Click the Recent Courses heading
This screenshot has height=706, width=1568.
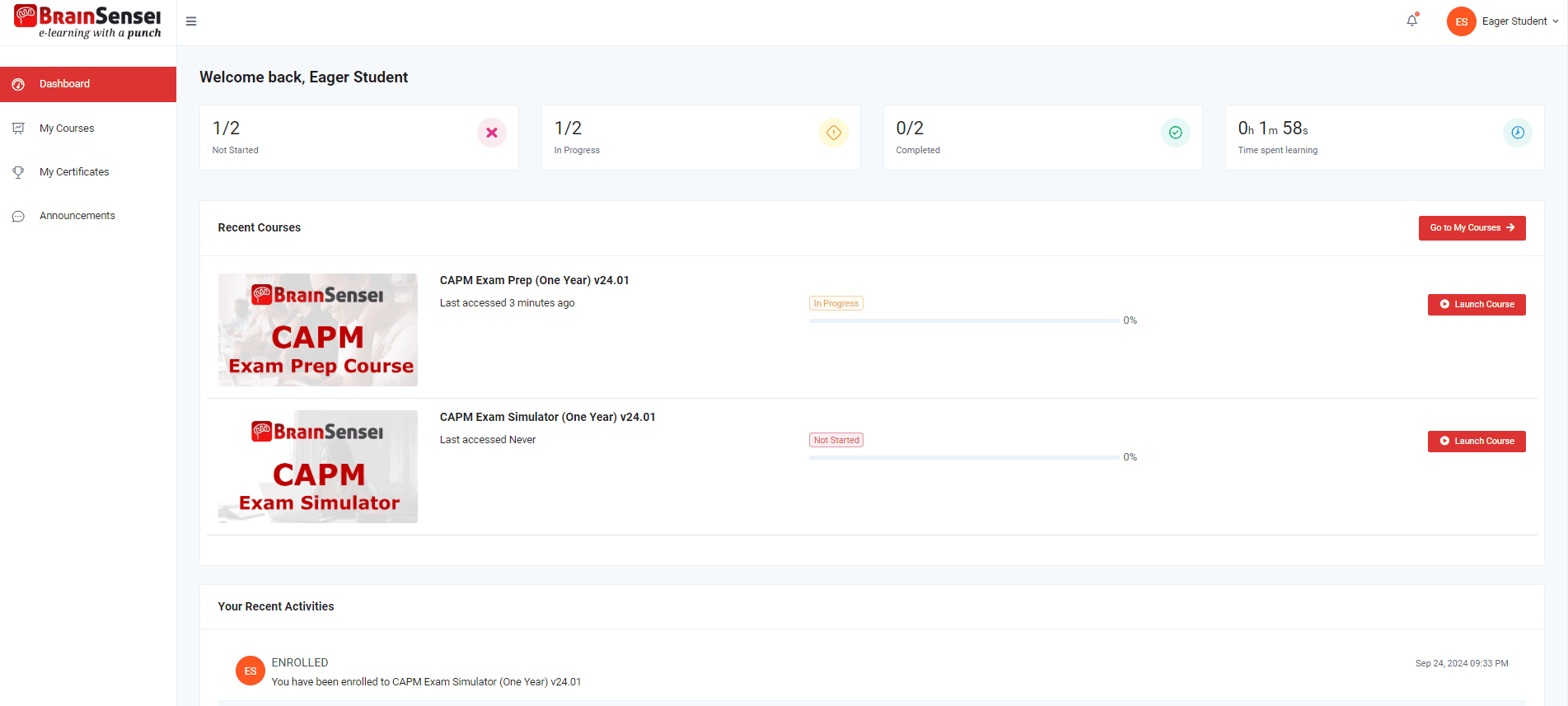[x=259, y=228]
